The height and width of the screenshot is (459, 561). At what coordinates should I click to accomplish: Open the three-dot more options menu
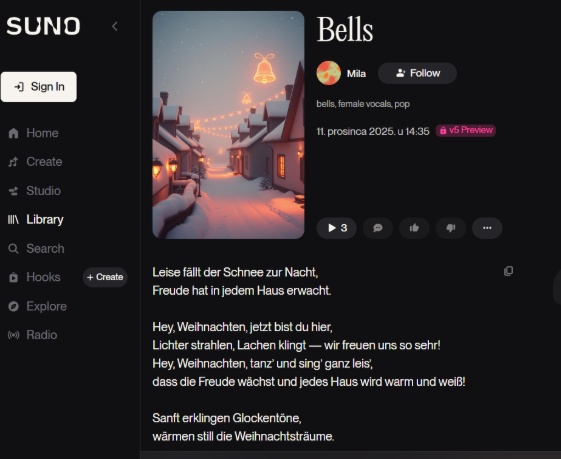point(487,228)
